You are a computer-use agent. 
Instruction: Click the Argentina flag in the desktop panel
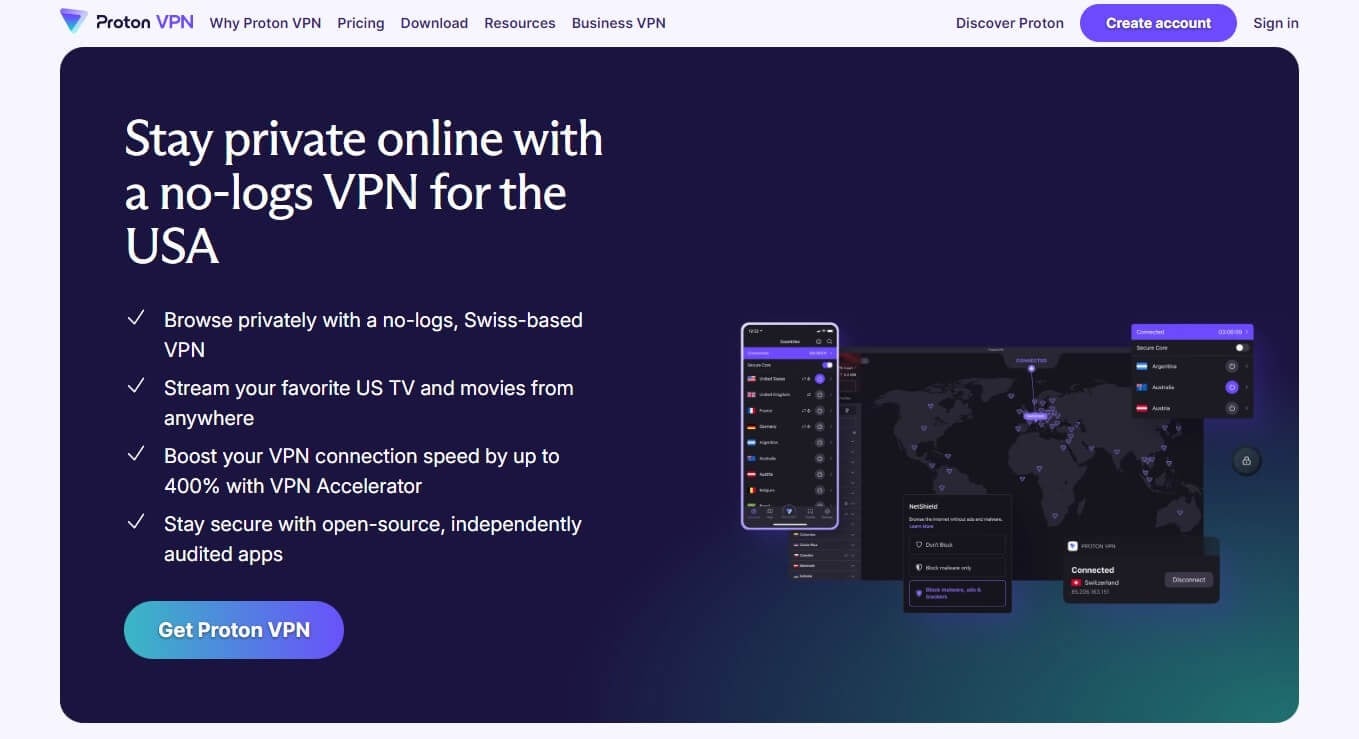(1142, 366)
